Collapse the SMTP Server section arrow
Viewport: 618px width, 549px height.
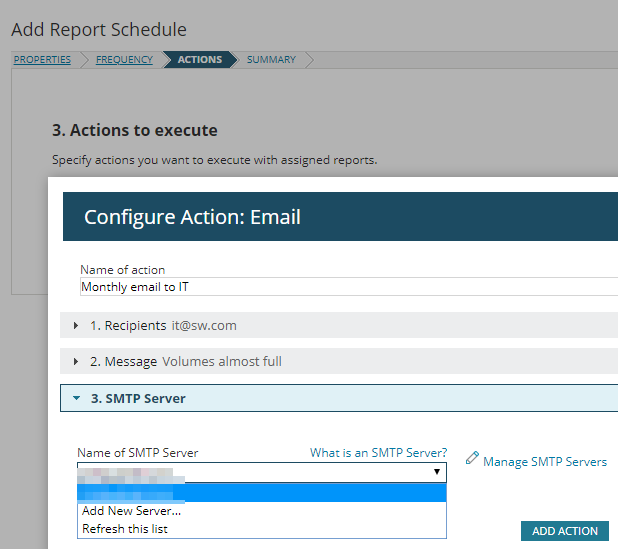(76, 398)
